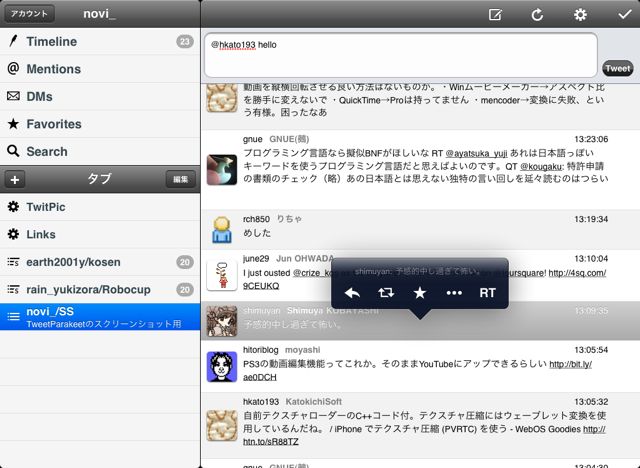Screen dimensions: 640x468
Task: Open the Favorites section
Action: coord(100,124)
